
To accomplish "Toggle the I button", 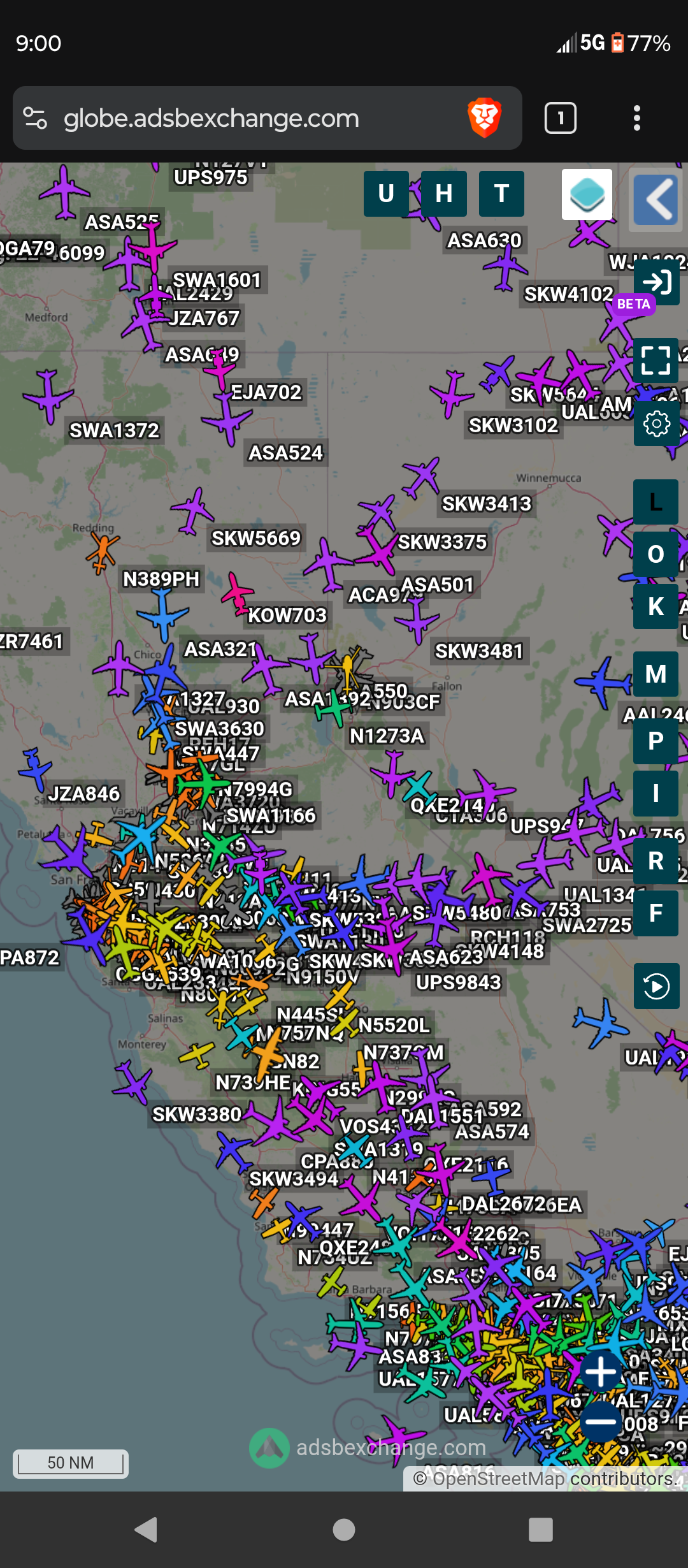I will point(656,794).
